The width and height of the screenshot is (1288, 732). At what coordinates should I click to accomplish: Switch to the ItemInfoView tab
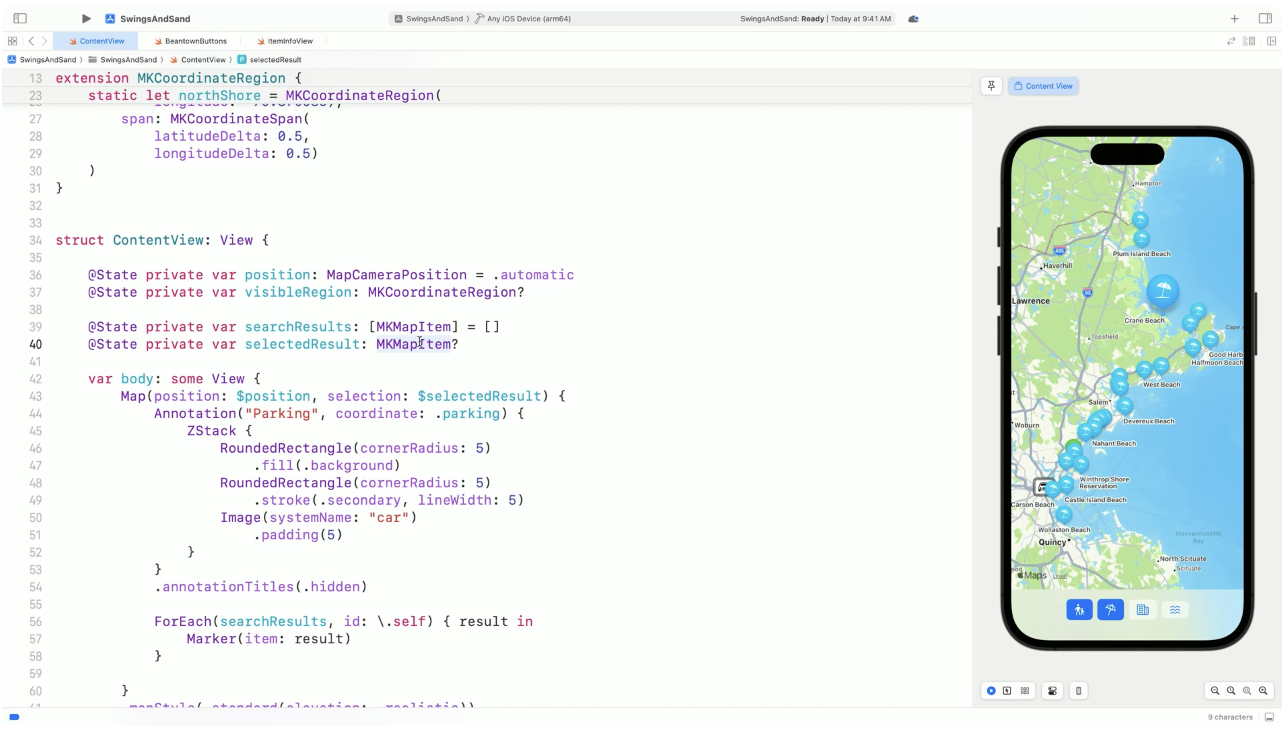(x=285, y=41)
